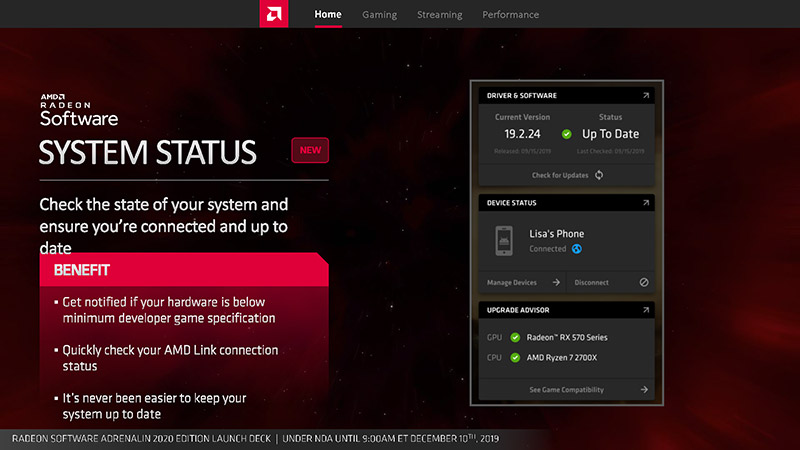The height and width of the screenshot is (450, 800).
Task: Click Radeon RX 570 Series text
Action: coord(567,337)
